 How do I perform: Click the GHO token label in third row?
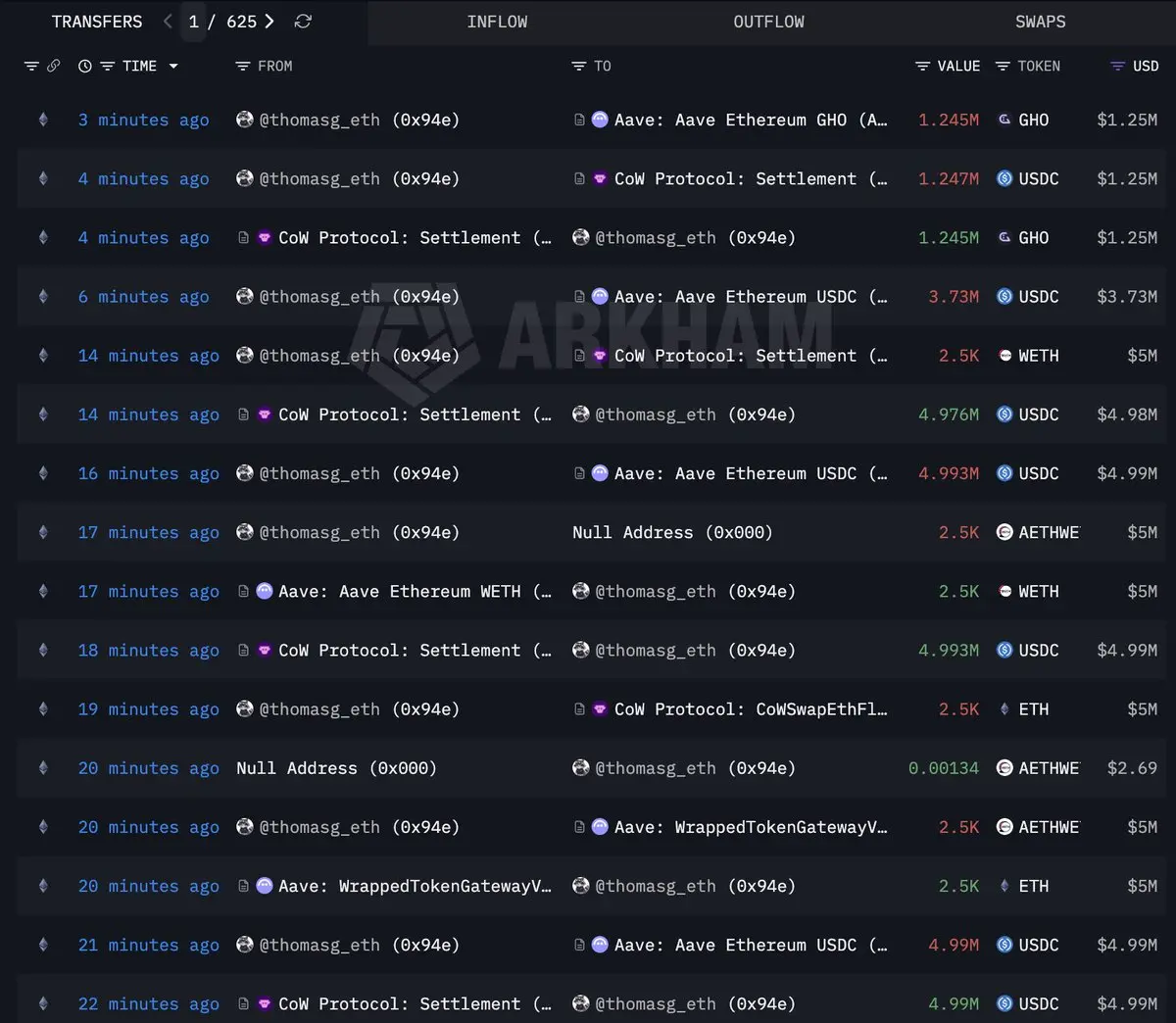tap(1034, 237)
